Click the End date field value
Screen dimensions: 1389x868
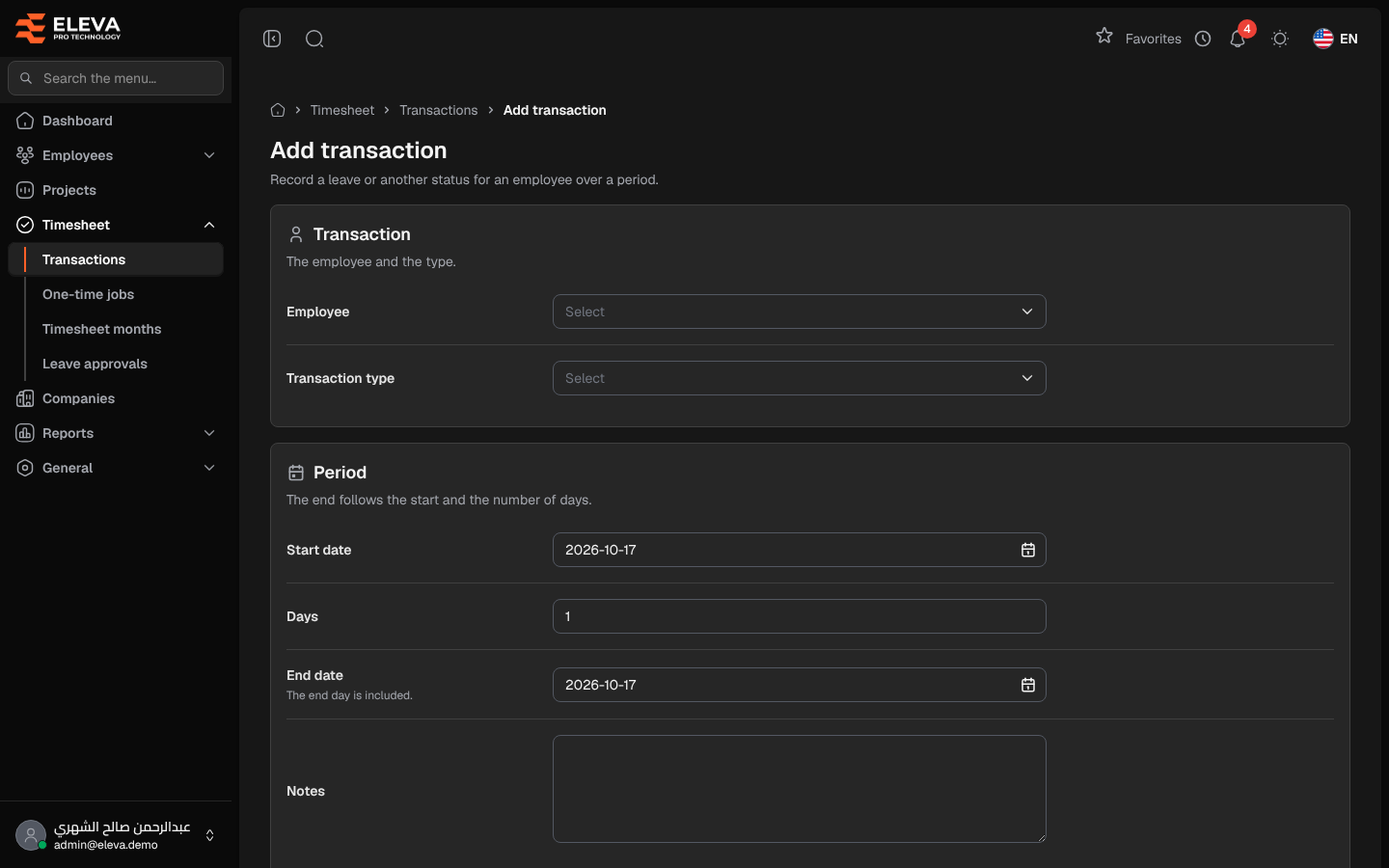pos(601,685)
